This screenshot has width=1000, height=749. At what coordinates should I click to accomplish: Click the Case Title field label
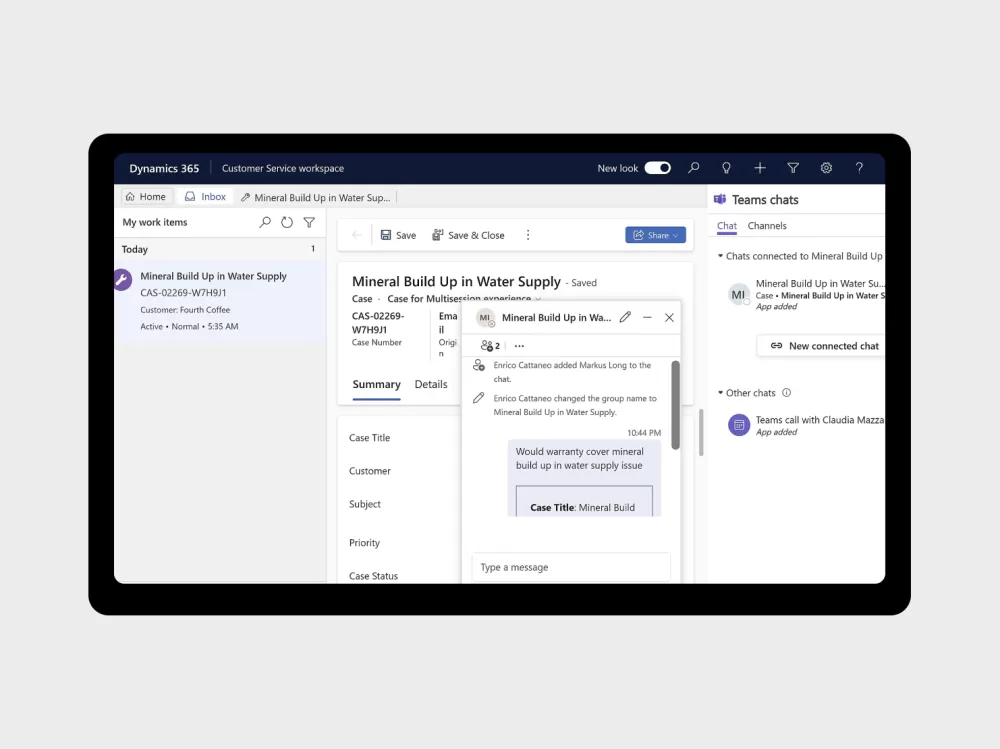coord(369,438)
